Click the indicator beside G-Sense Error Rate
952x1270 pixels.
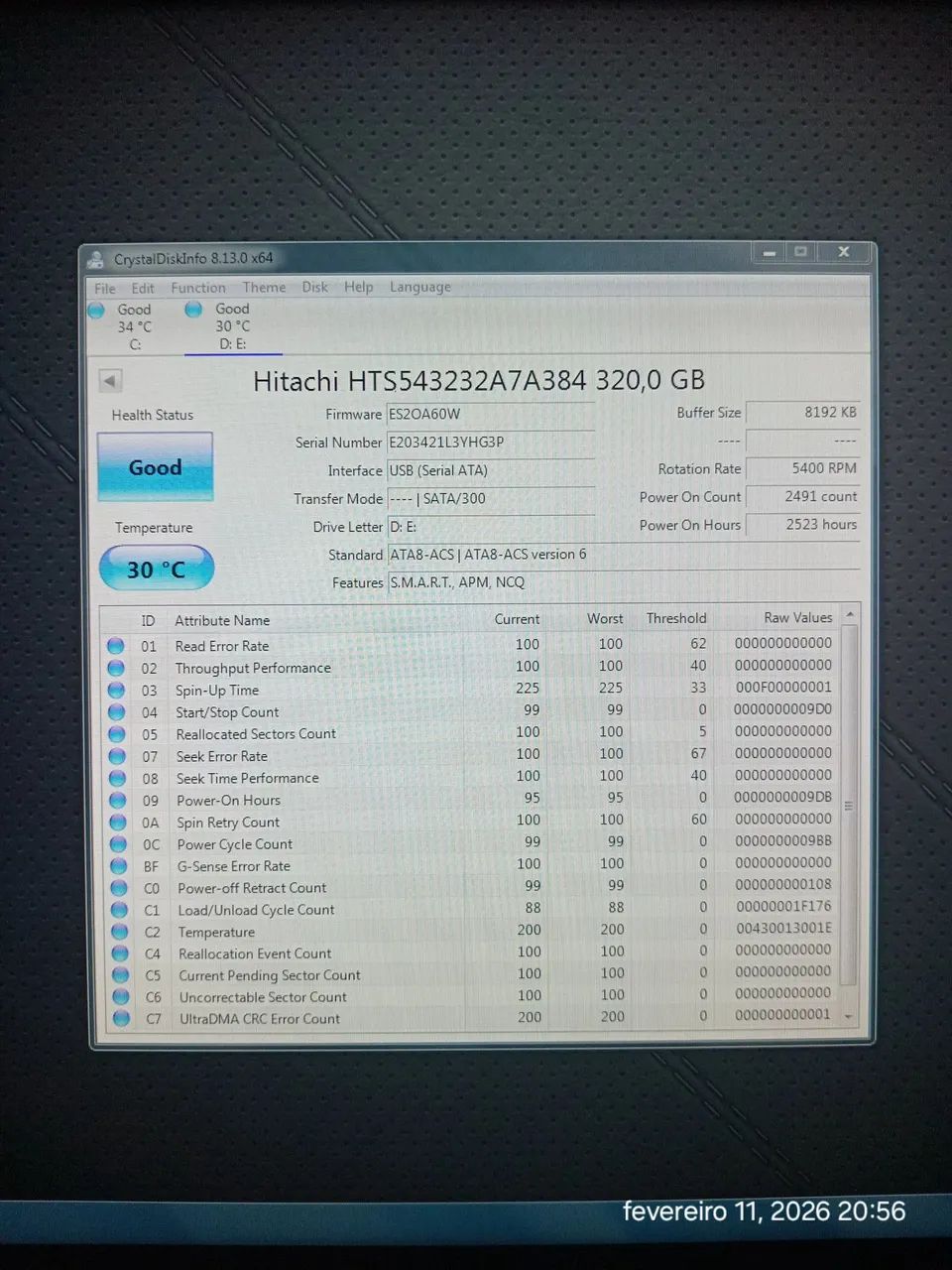click(120, 865)
